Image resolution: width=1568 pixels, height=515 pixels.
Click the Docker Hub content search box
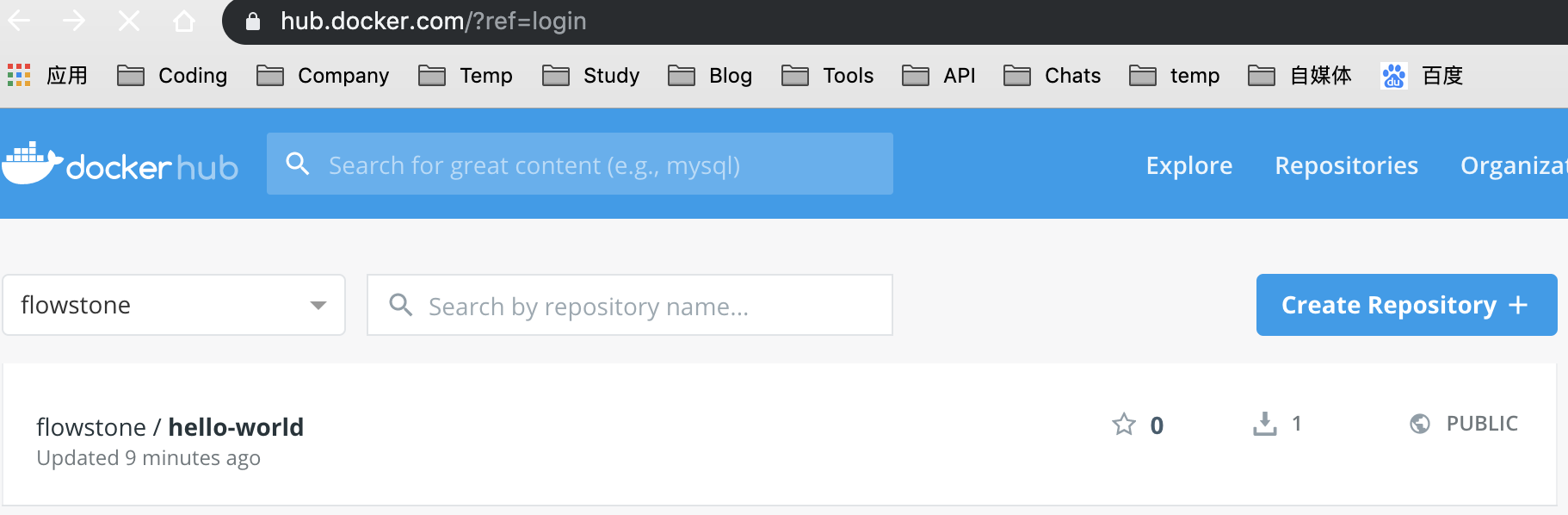coord(580,164)
